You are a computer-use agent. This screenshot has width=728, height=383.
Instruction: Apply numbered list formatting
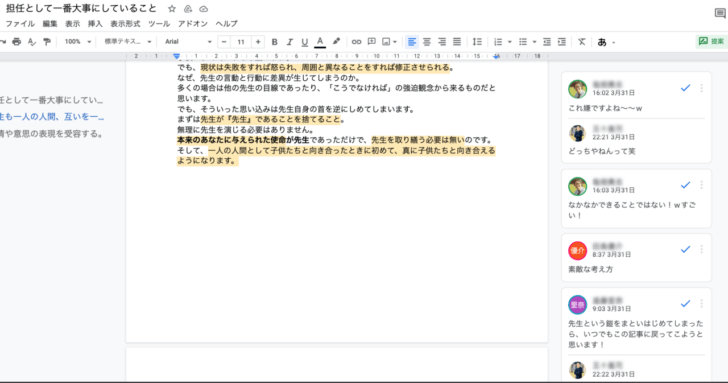498,42
